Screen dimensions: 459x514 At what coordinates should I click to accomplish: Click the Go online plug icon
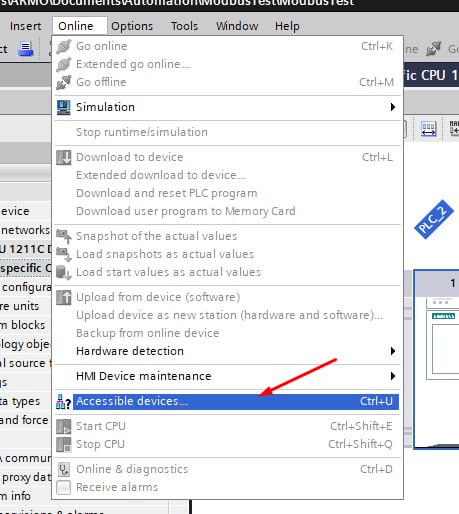point(63,46)
